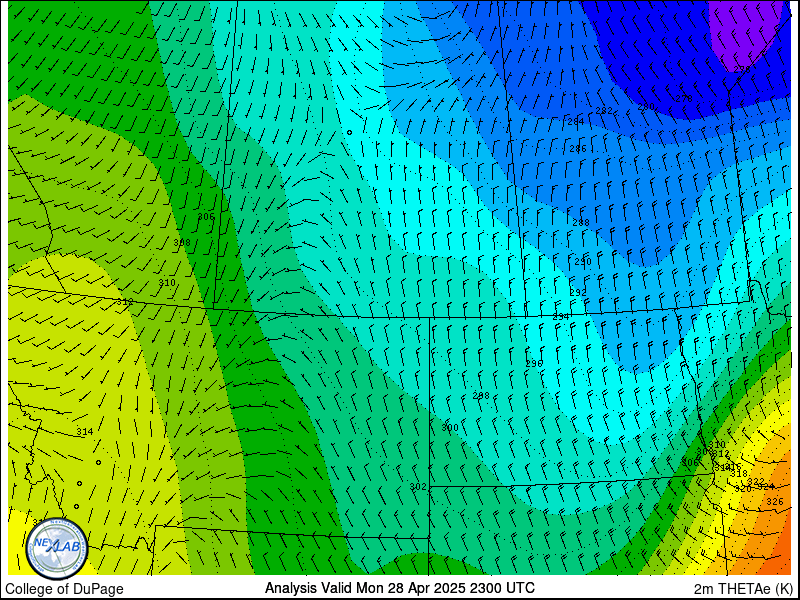
Task: Click the NEXLAB logo
Action: pos(57,548)
